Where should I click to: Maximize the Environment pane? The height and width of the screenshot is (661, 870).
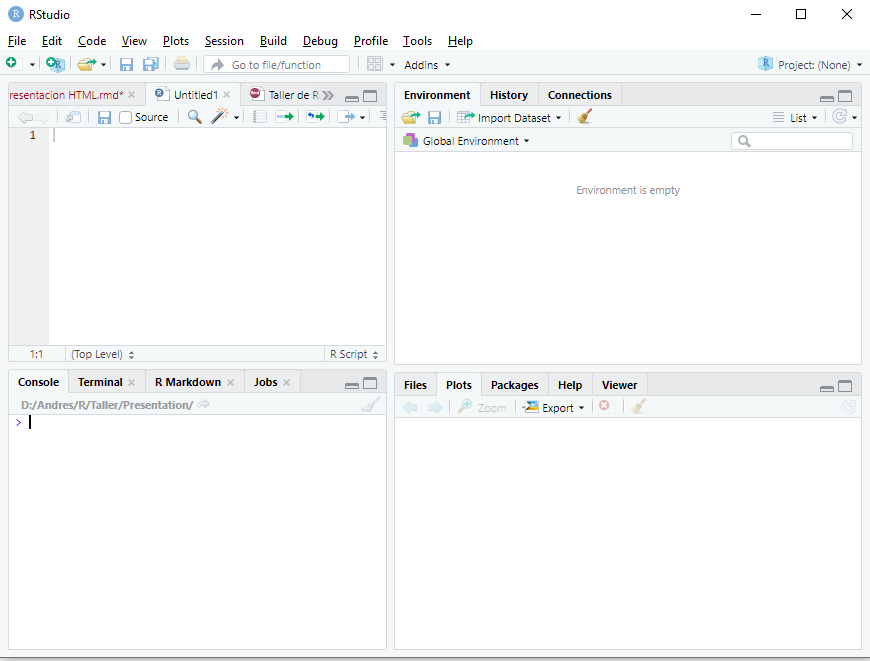pos(845,96)
